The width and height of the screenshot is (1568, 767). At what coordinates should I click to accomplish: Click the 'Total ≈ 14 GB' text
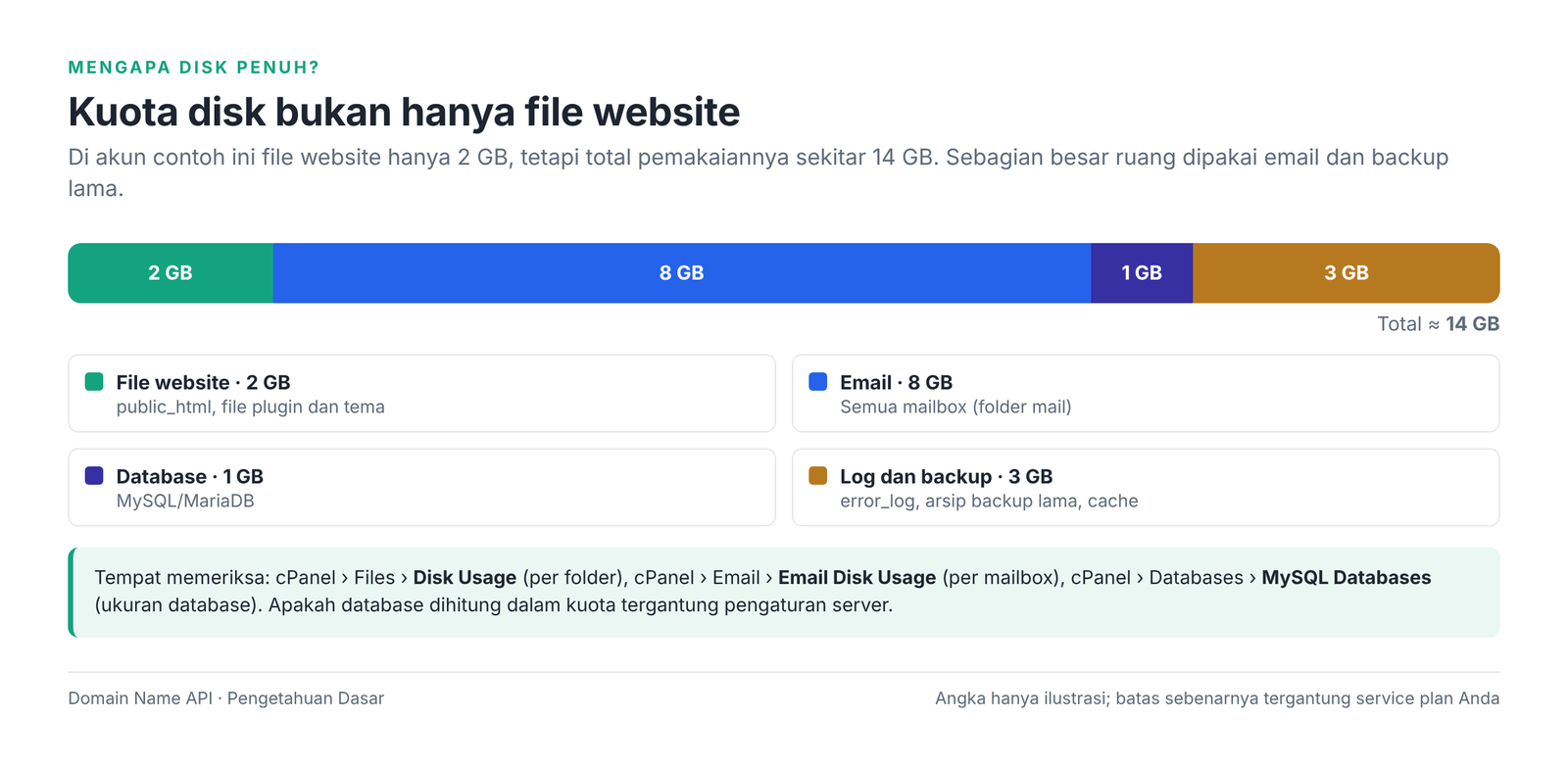1438,324
